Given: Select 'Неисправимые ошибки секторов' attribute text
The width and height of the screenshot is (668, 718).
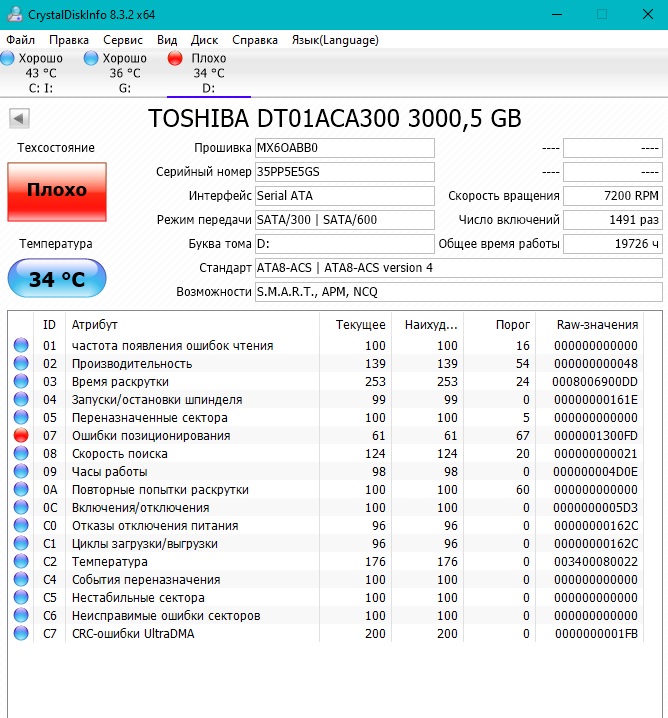Looking at the screenshot, I should (x=166, y=616).
